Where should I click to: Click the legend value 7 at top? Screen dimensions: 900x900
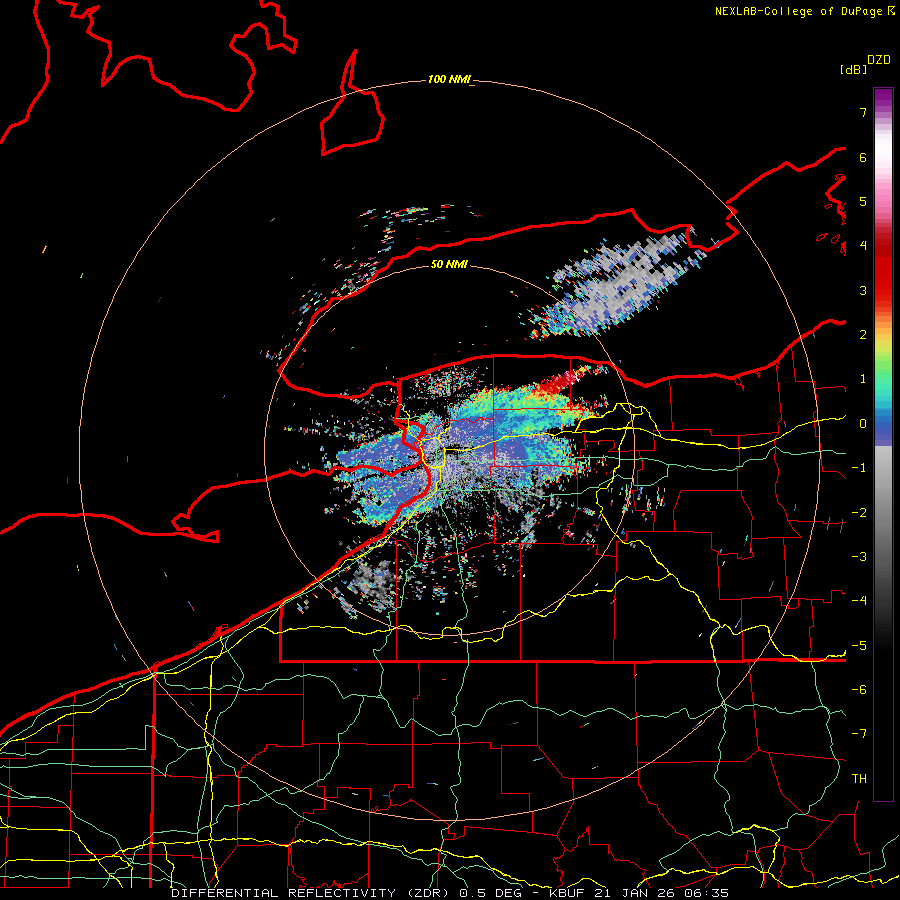coord(863,112)
